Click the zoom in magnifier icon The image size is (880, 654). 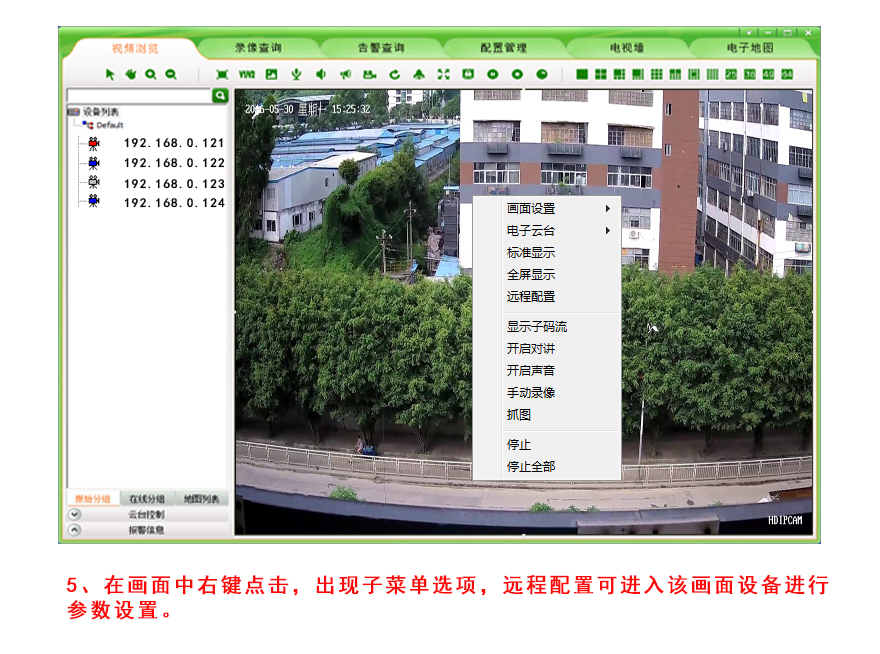pos(151,74)
